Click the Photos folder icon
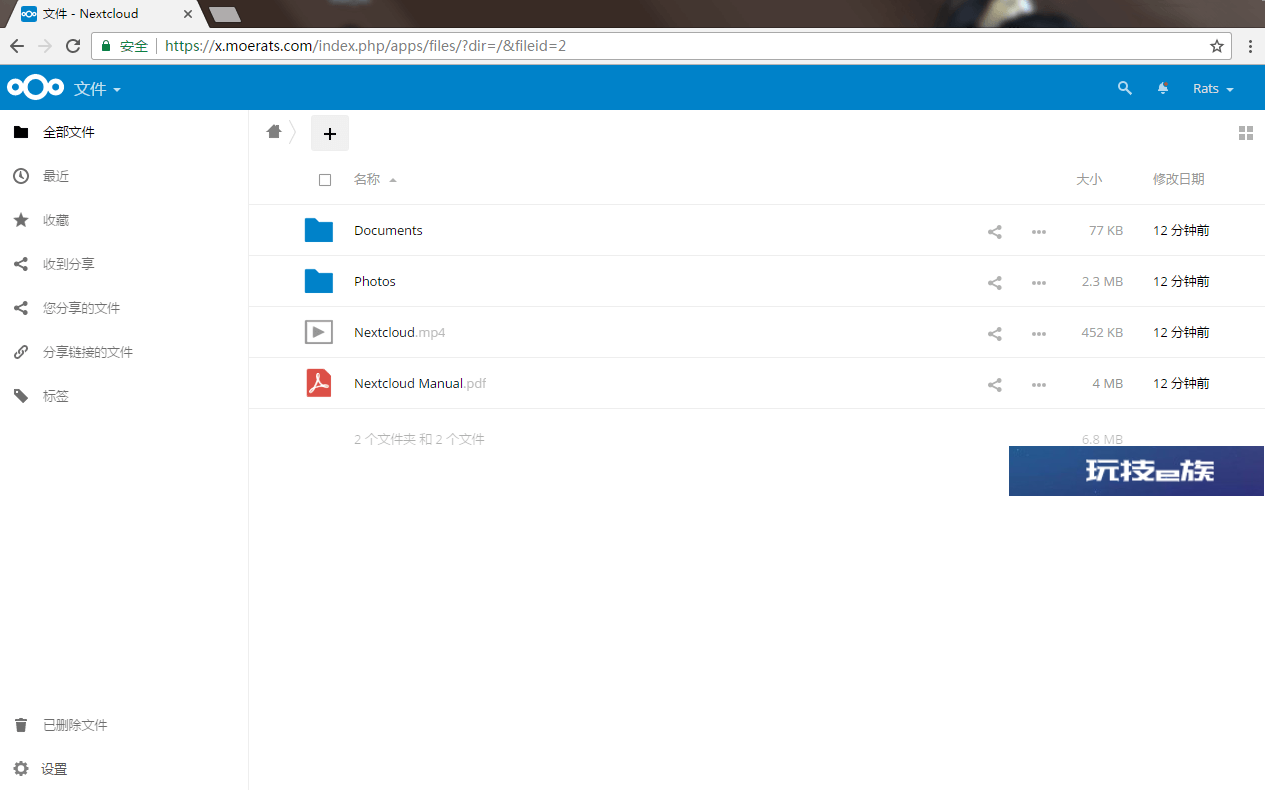This screenshot has height=790, width=1265. 319,281
